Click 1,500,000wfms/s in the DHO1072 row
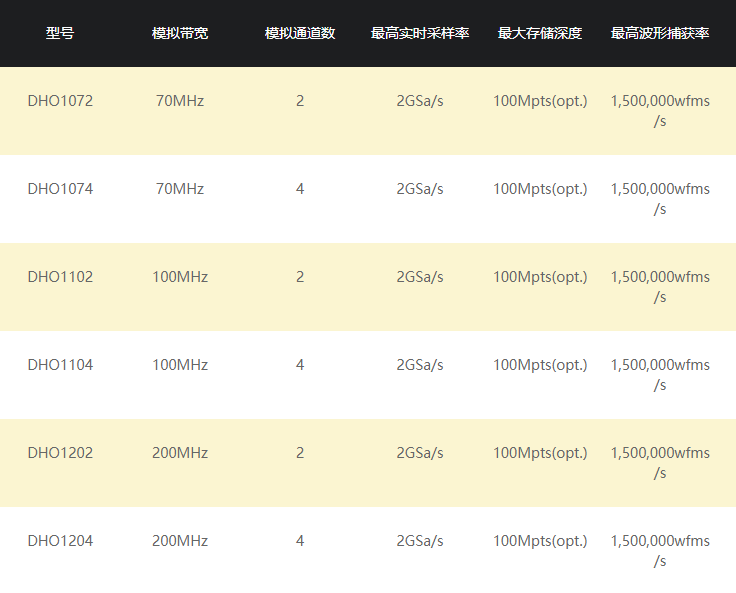 pos(660,111)
